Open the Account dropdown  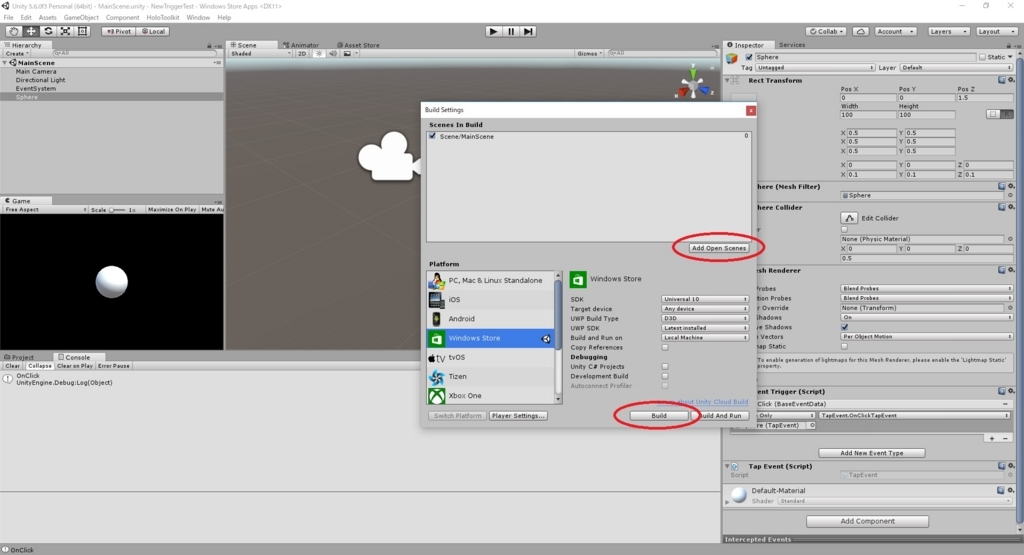click(895, 31)
